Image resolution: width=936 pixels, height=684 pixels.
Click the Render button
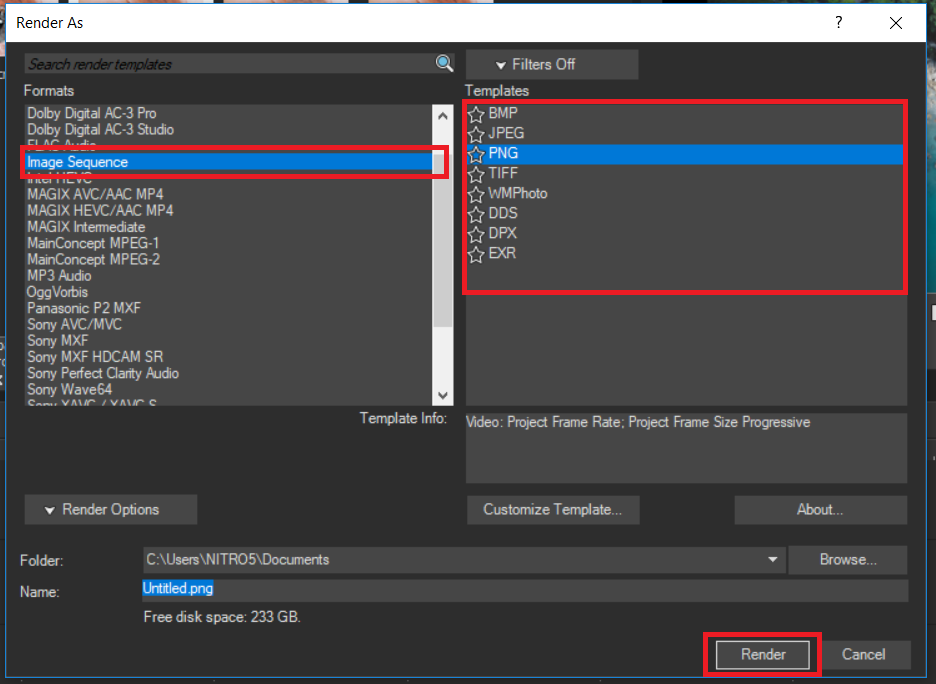point(763,655)
